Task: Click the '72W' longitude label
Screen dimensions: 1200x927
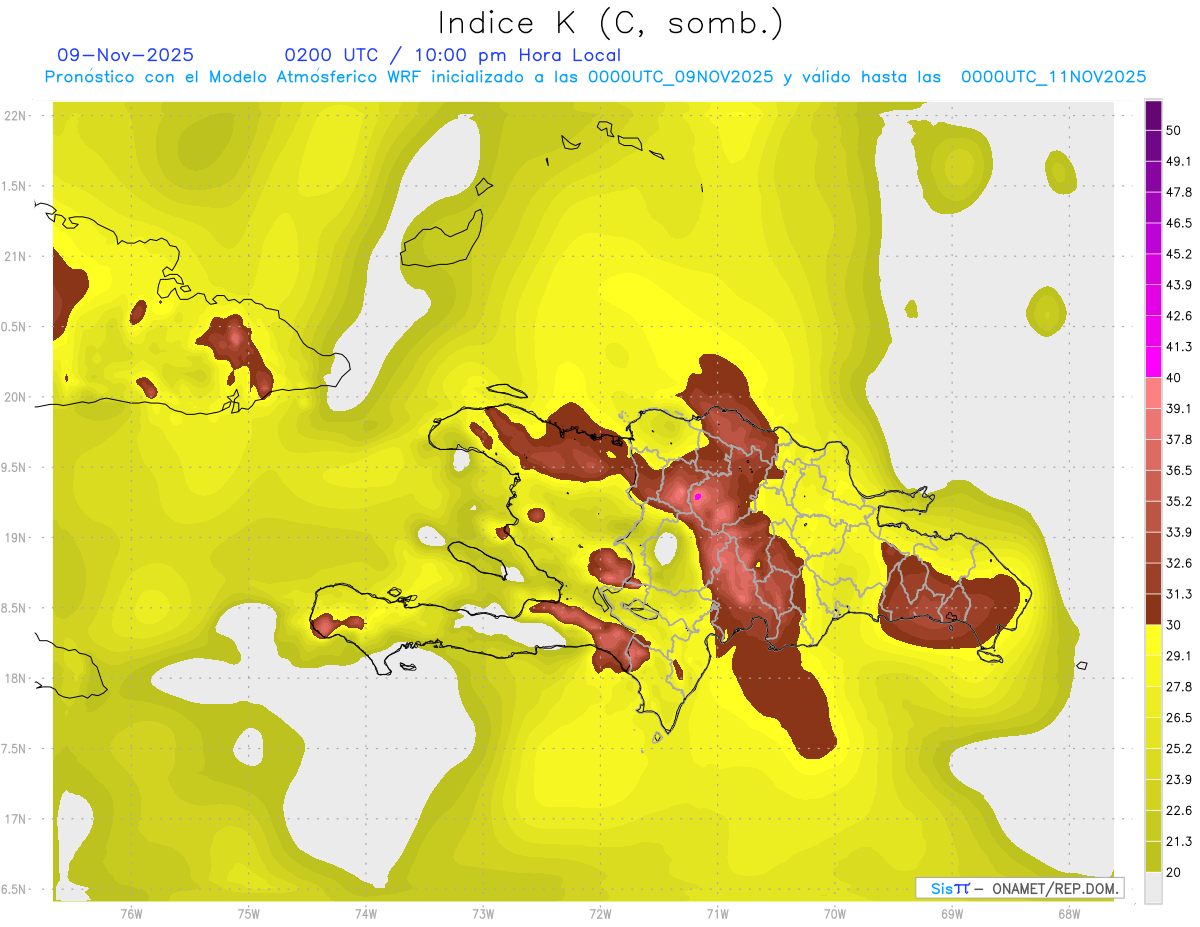Action: [600, 914]
